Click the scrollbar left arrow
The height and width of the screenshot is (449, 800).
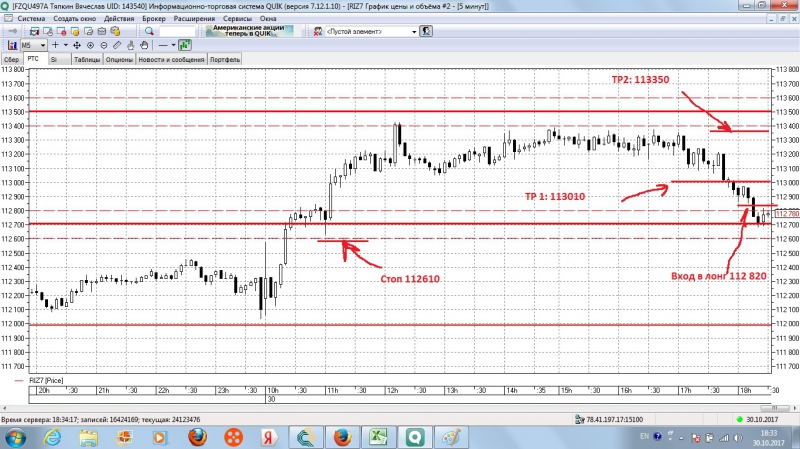click(4, 408)
